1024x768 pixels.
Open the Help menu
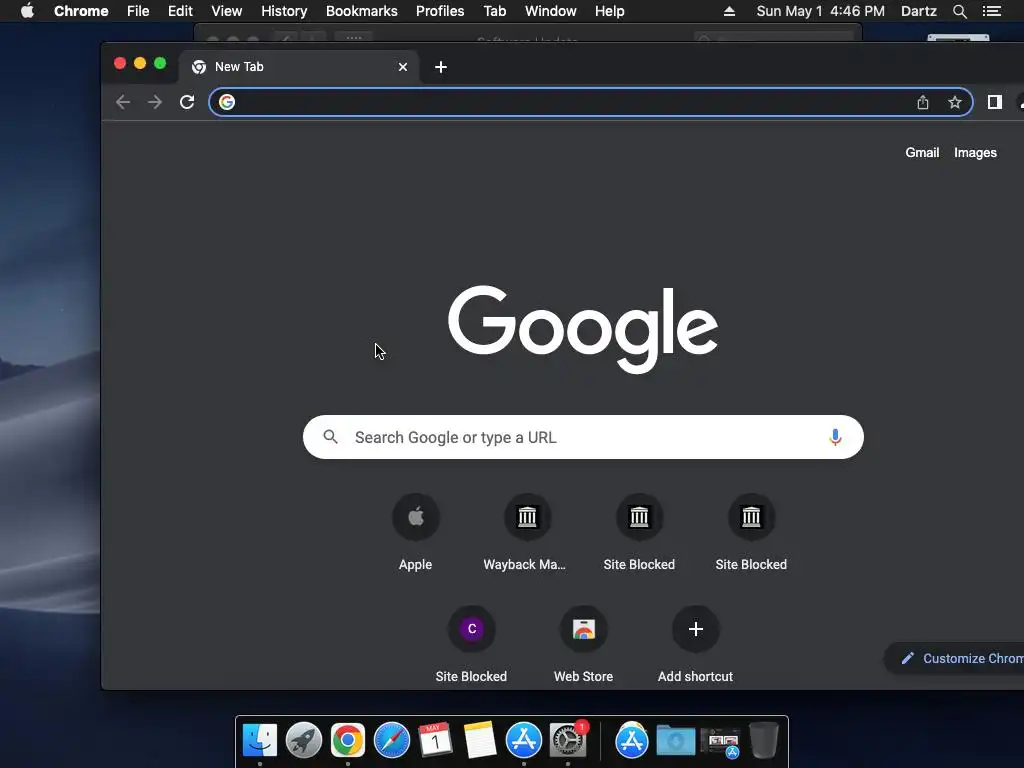point(609,11)
